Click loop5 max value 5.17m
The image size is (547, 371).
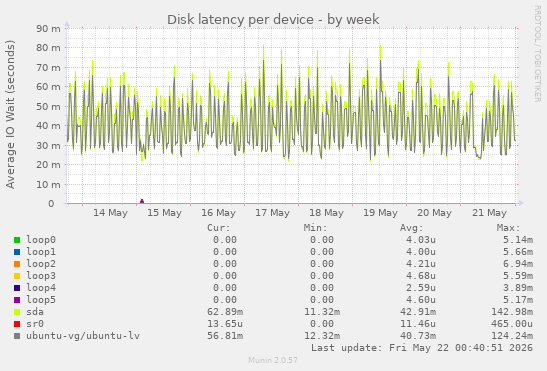pyautogui.click(x=518, y=300)
